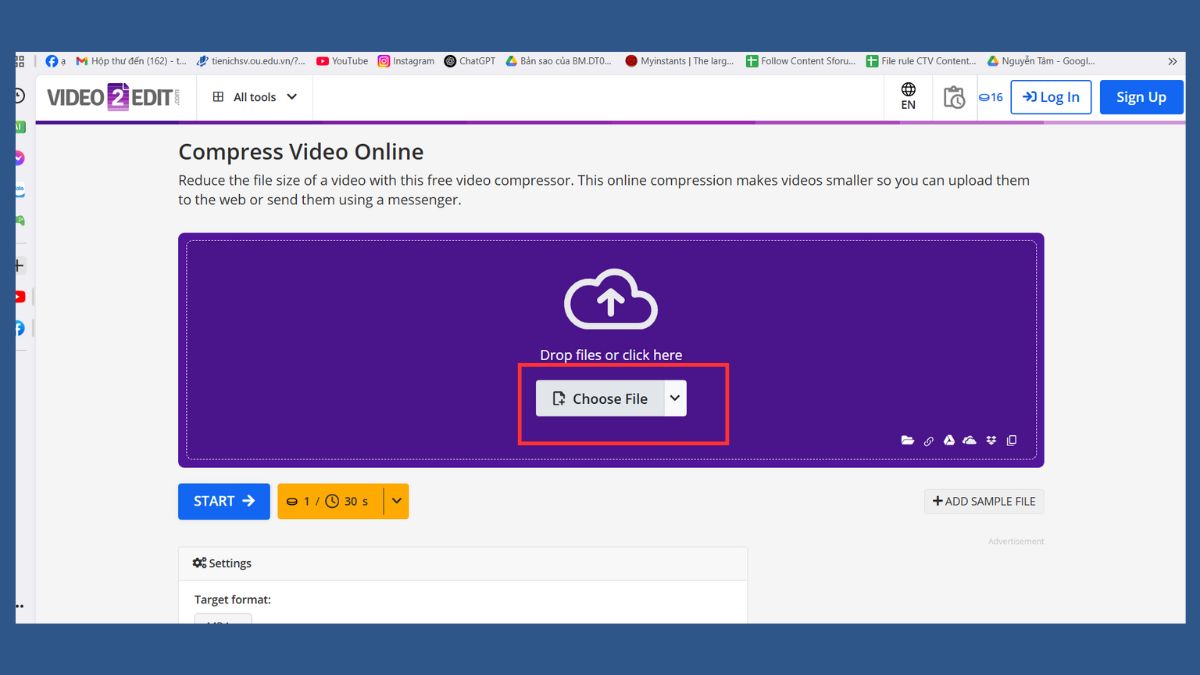Show more bookmarks with the double chevron
The image size is (1200, 675).
[x=1172, y=61]
